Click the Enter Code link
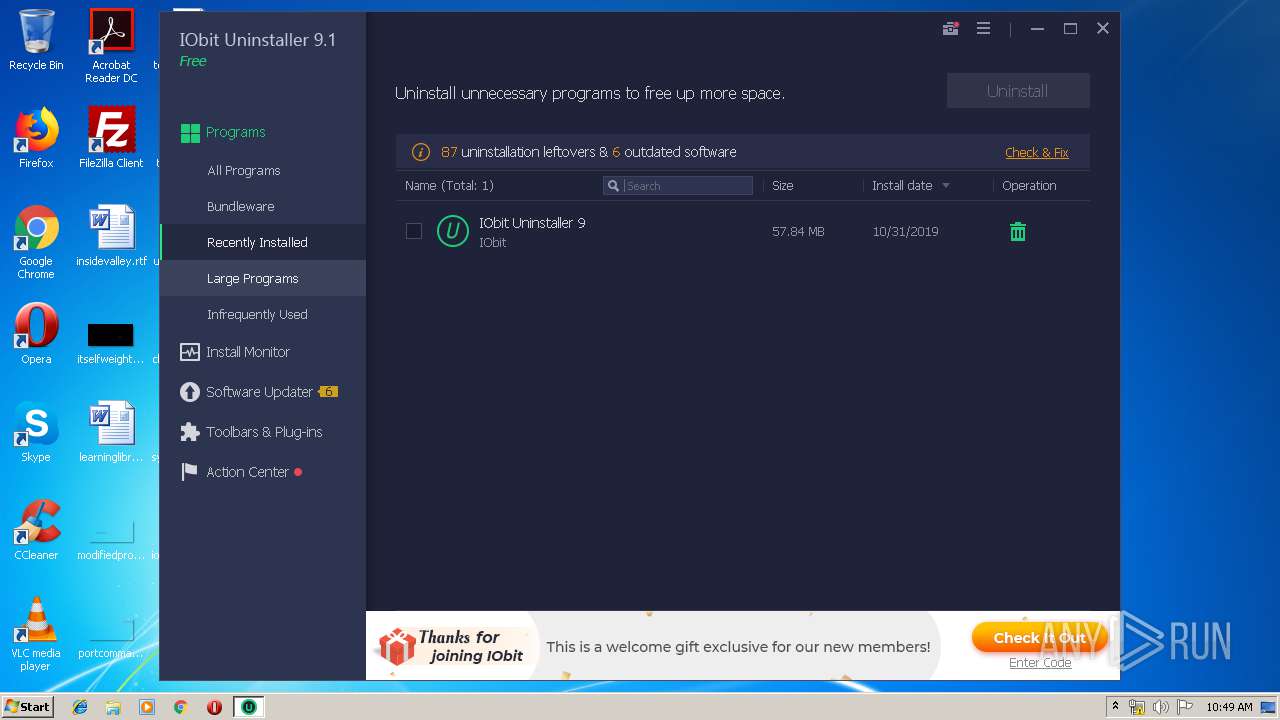Viewport: 1280px width, 720px height. click(x=1040, y=663)
